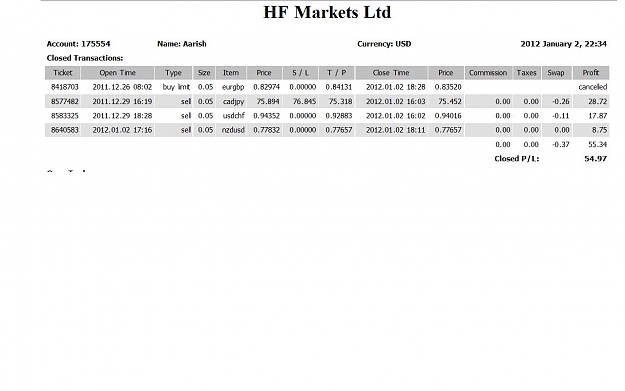Click the cadjpy item cell
Screen dimensions: 625x391
pos(234,102)
